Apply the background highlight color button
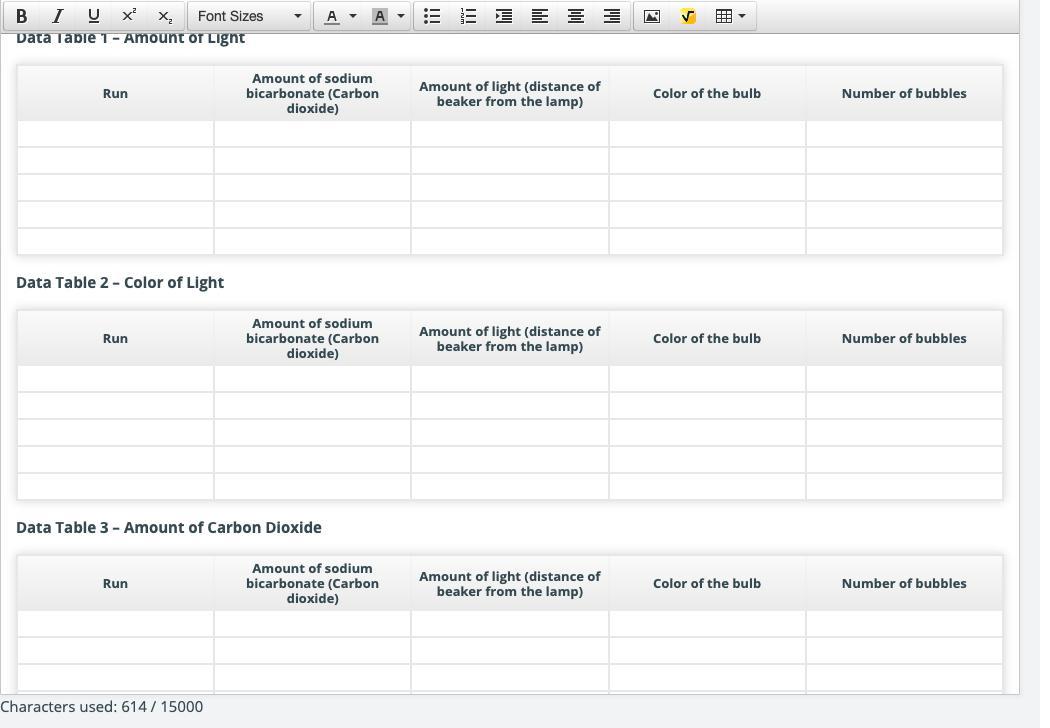The height and width of the screenshot is (728, 1050). [379, 16]
